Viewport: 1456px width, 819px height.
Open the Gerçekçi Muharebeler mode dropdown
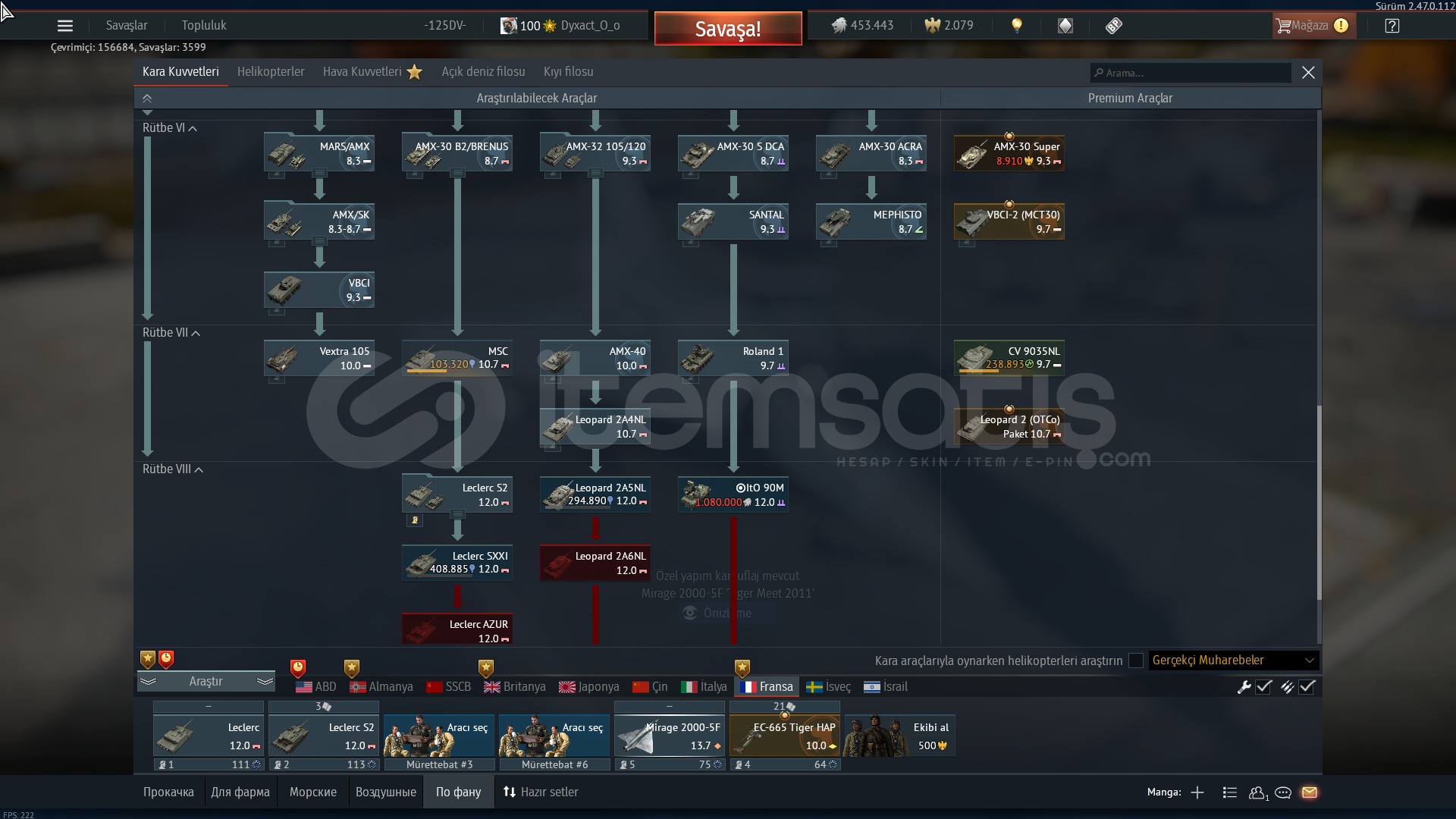(1233, 661)
